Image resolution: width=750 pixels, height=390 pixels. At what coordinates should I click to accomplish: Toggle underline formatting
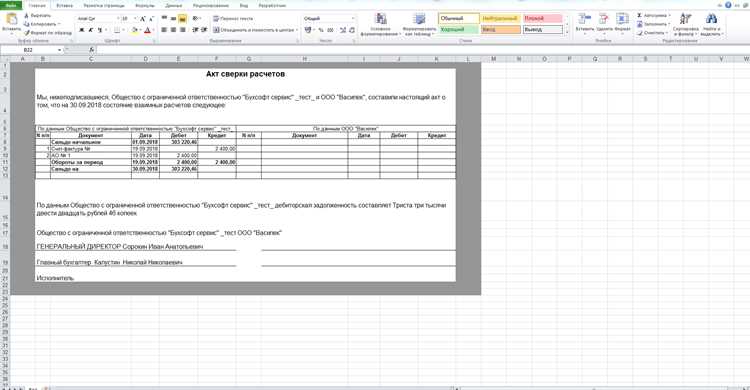[100, 30]
